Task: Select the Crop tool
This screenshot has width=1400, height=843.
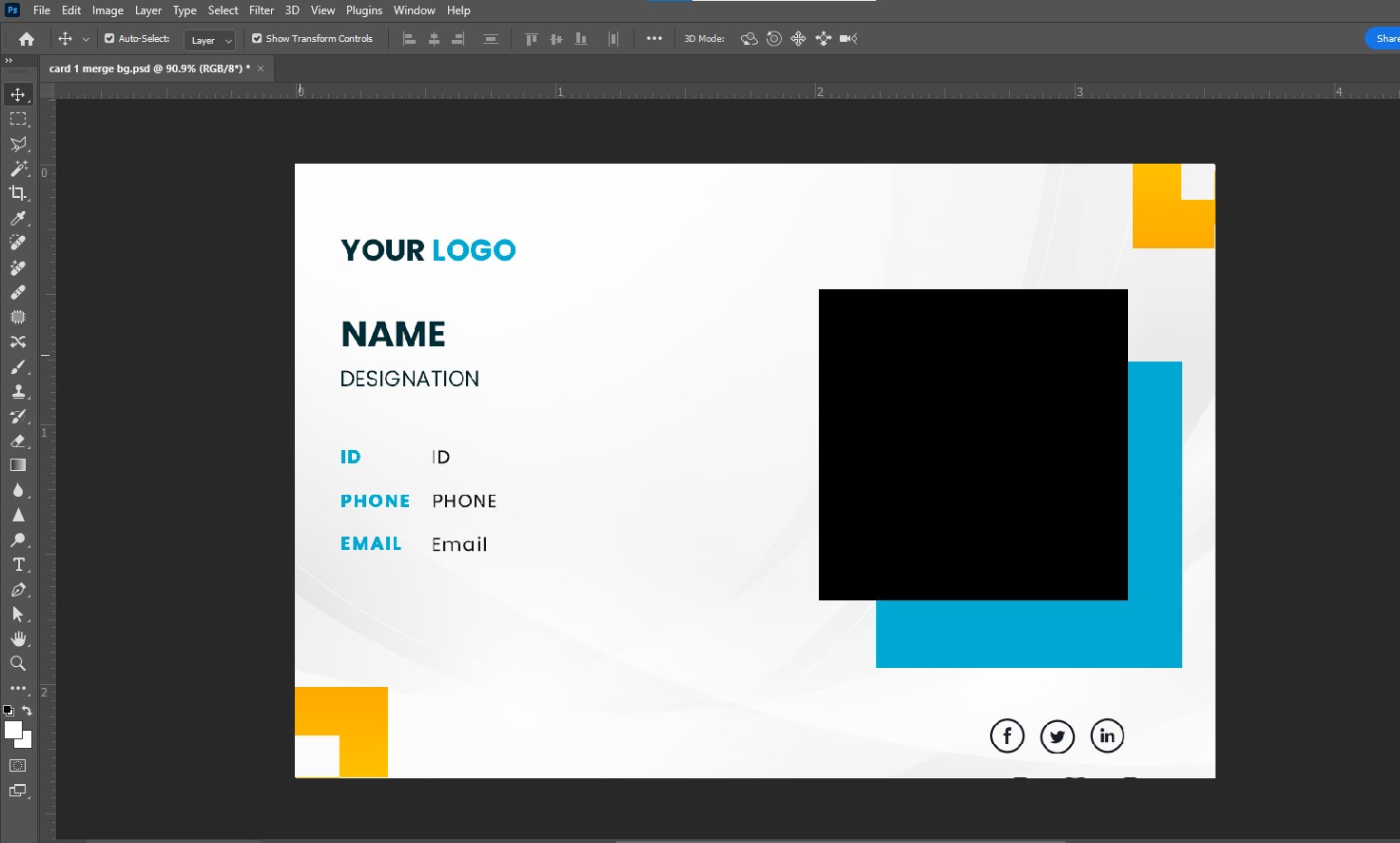Action: pyautogui.click(x=17, y=193)
